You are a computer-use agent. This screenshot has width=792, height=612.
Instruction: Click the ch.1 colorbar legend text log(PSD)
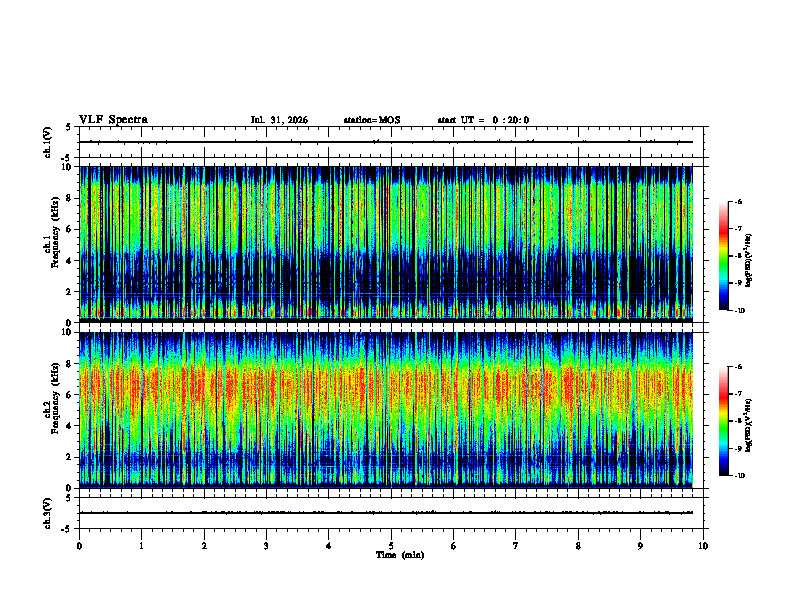click(x=749, y=260)
